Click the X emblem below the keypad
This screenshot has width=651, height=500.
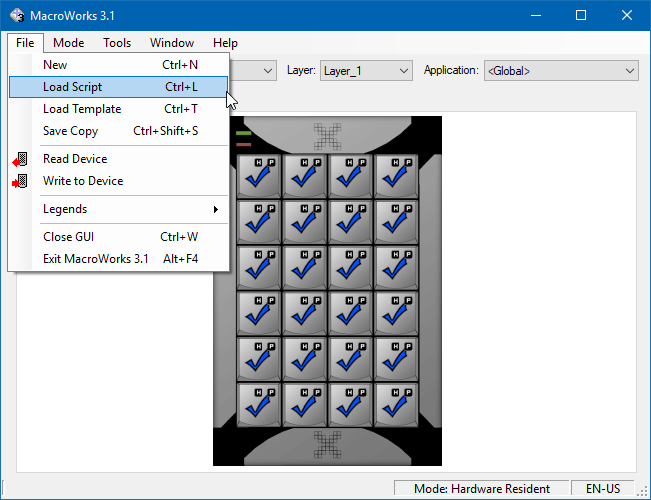tap(327, 444)
